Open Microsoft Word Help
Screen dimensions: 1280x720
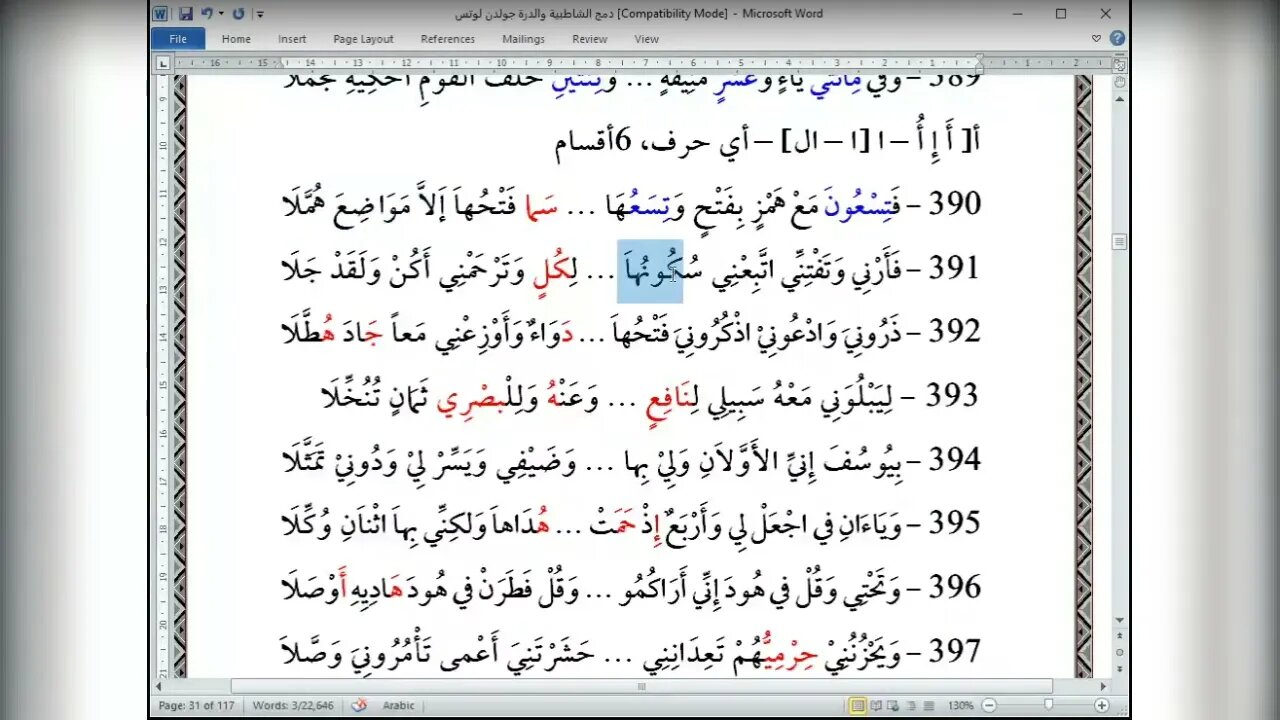click(1117, 39)
